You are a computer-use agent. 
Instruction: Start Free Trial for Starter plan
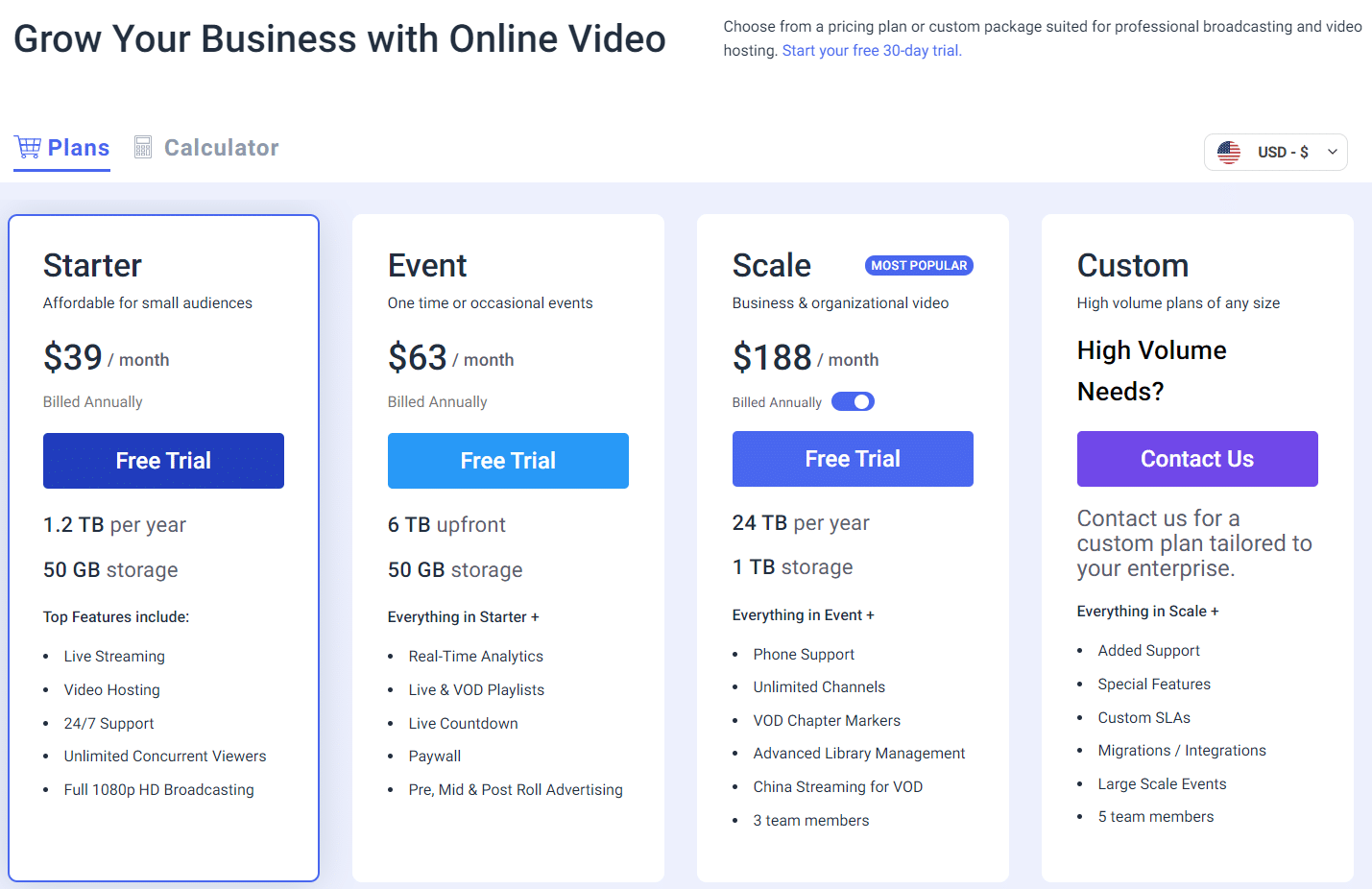pos(163,461)
